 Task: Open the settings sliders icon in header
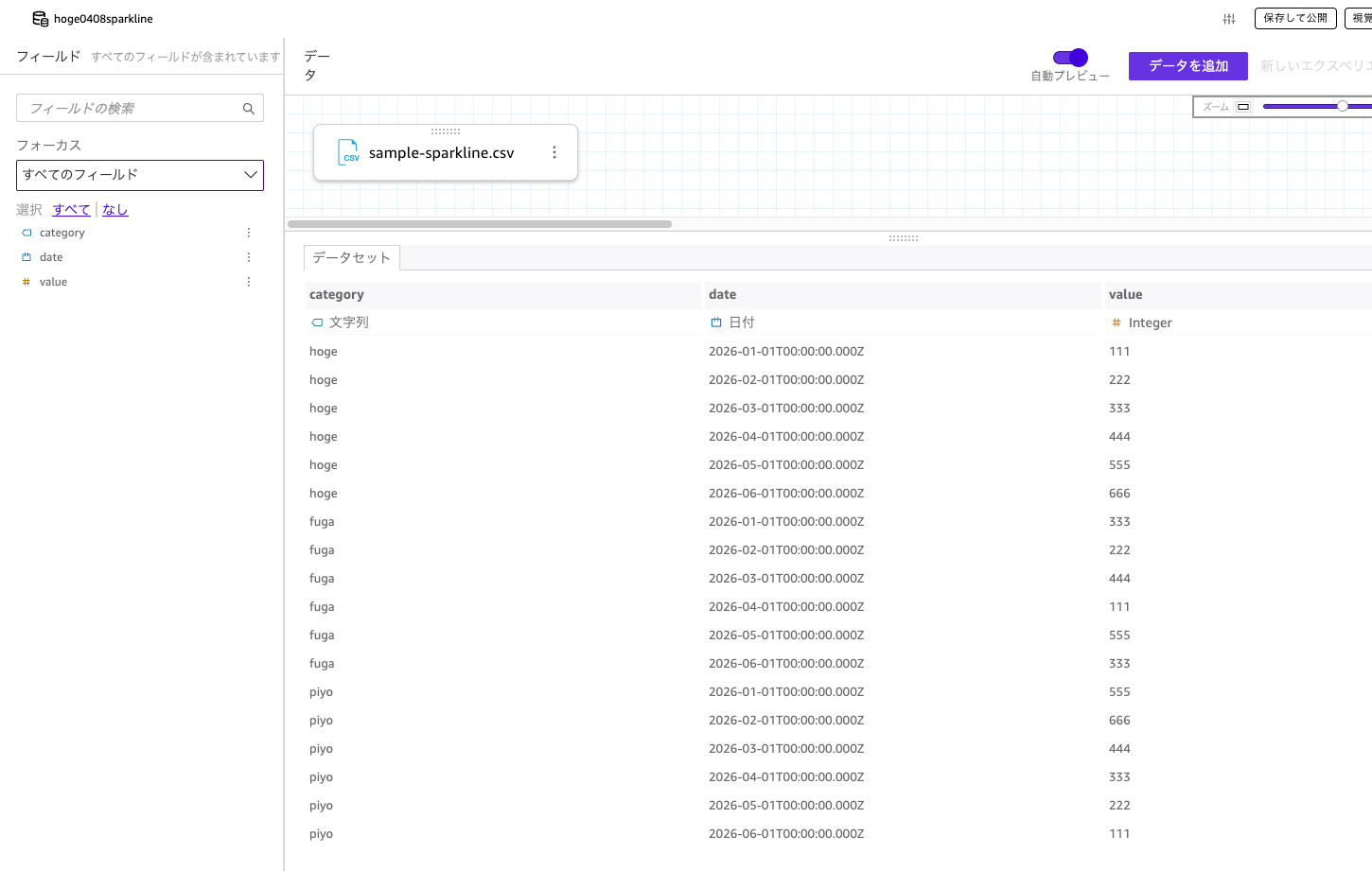tap(1229, 19)
